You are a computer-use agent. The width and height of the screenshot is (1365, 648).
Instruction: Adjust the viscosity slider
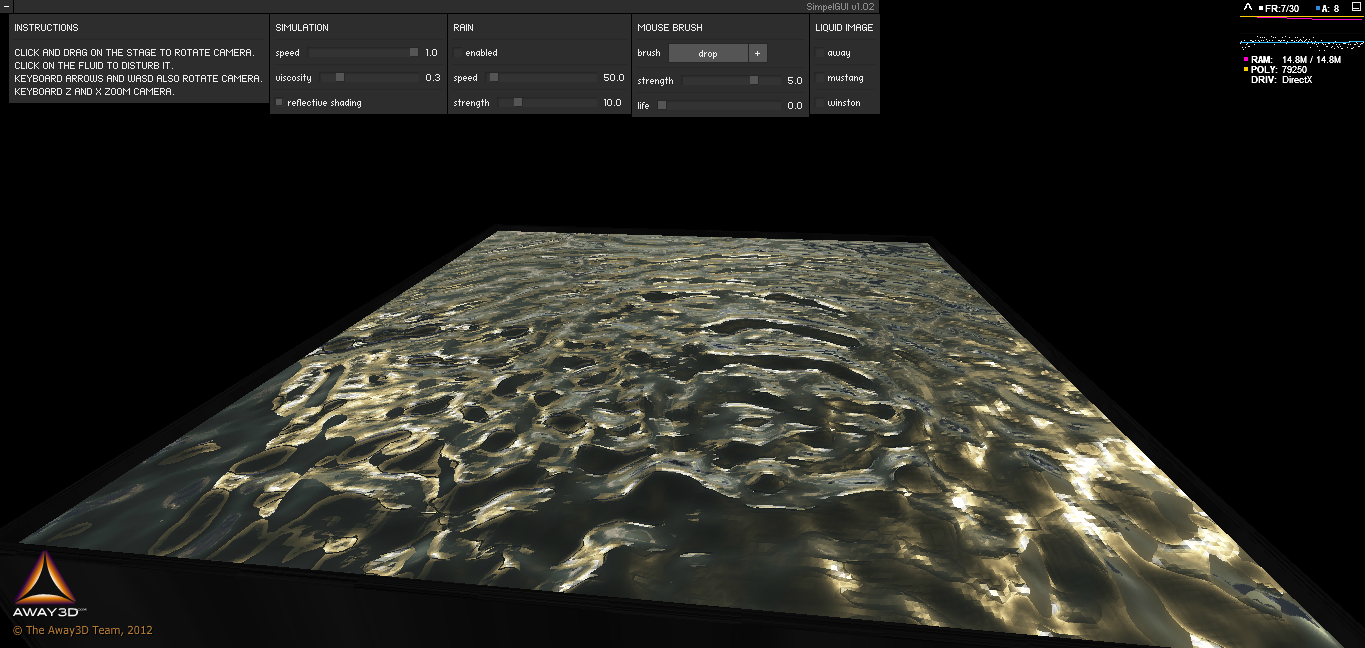[370, 78]
